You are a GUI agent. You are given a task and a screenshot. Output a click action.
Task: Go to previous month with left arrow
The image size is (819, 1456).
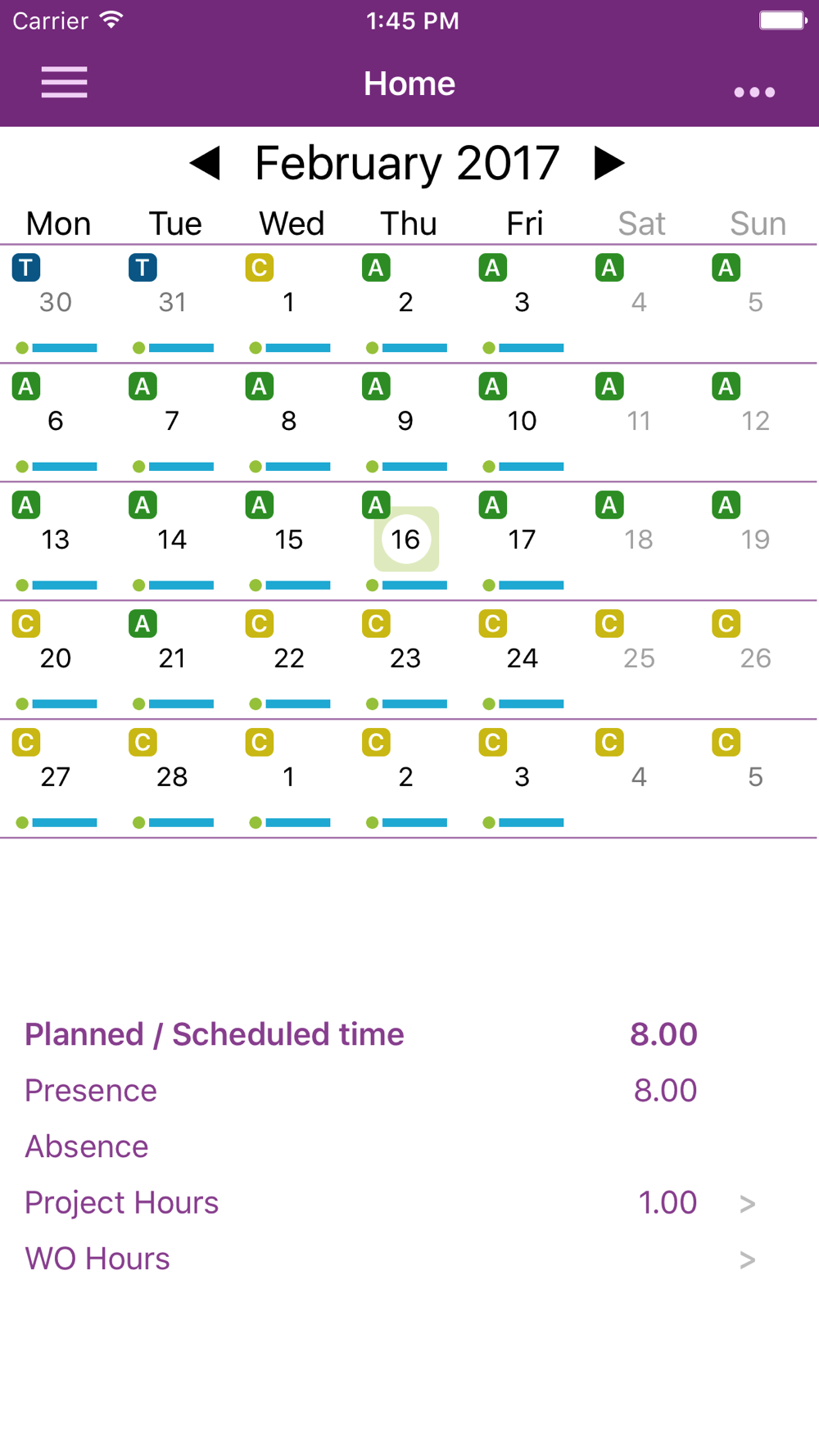tap(206, 163)
